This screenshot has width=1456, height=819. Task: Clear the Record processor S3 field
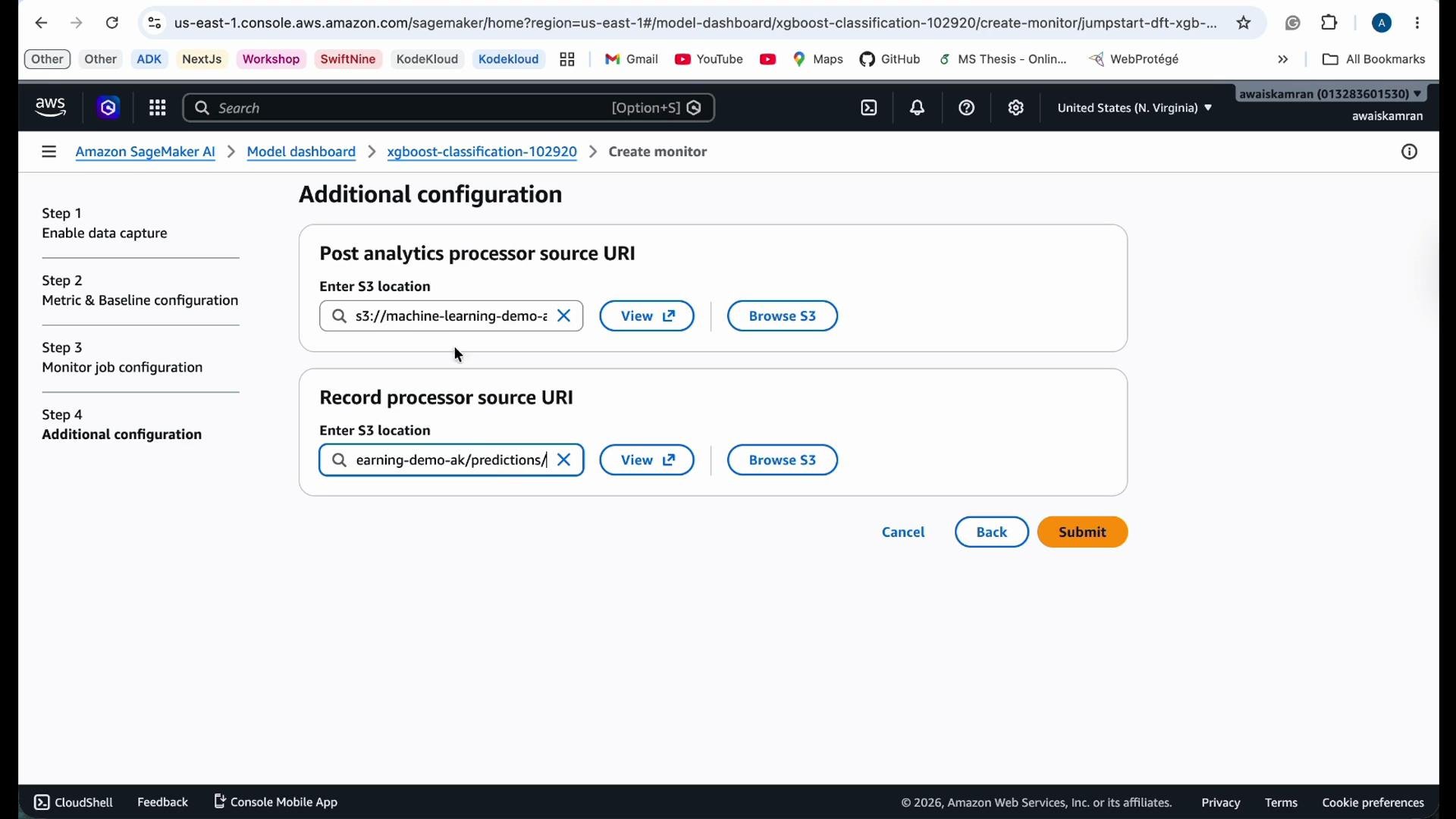(564, 460)
